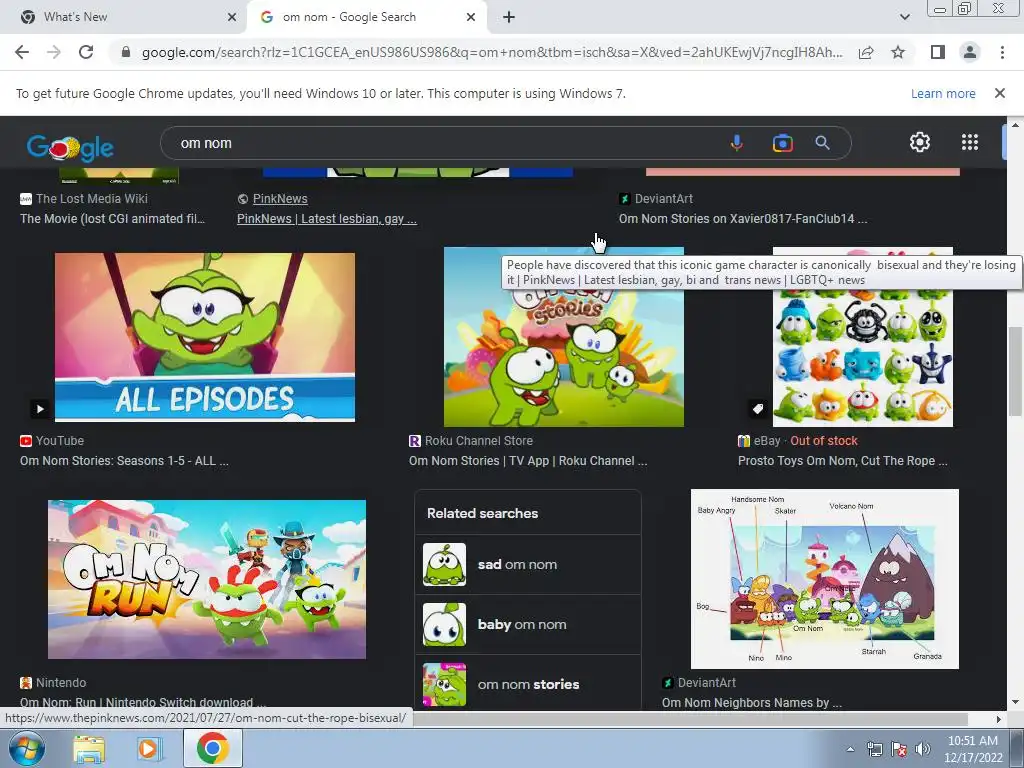Open Om Nom Stories TV App Roku title
Viewport: 1024px width, 768px height.
tap(528, 460)
